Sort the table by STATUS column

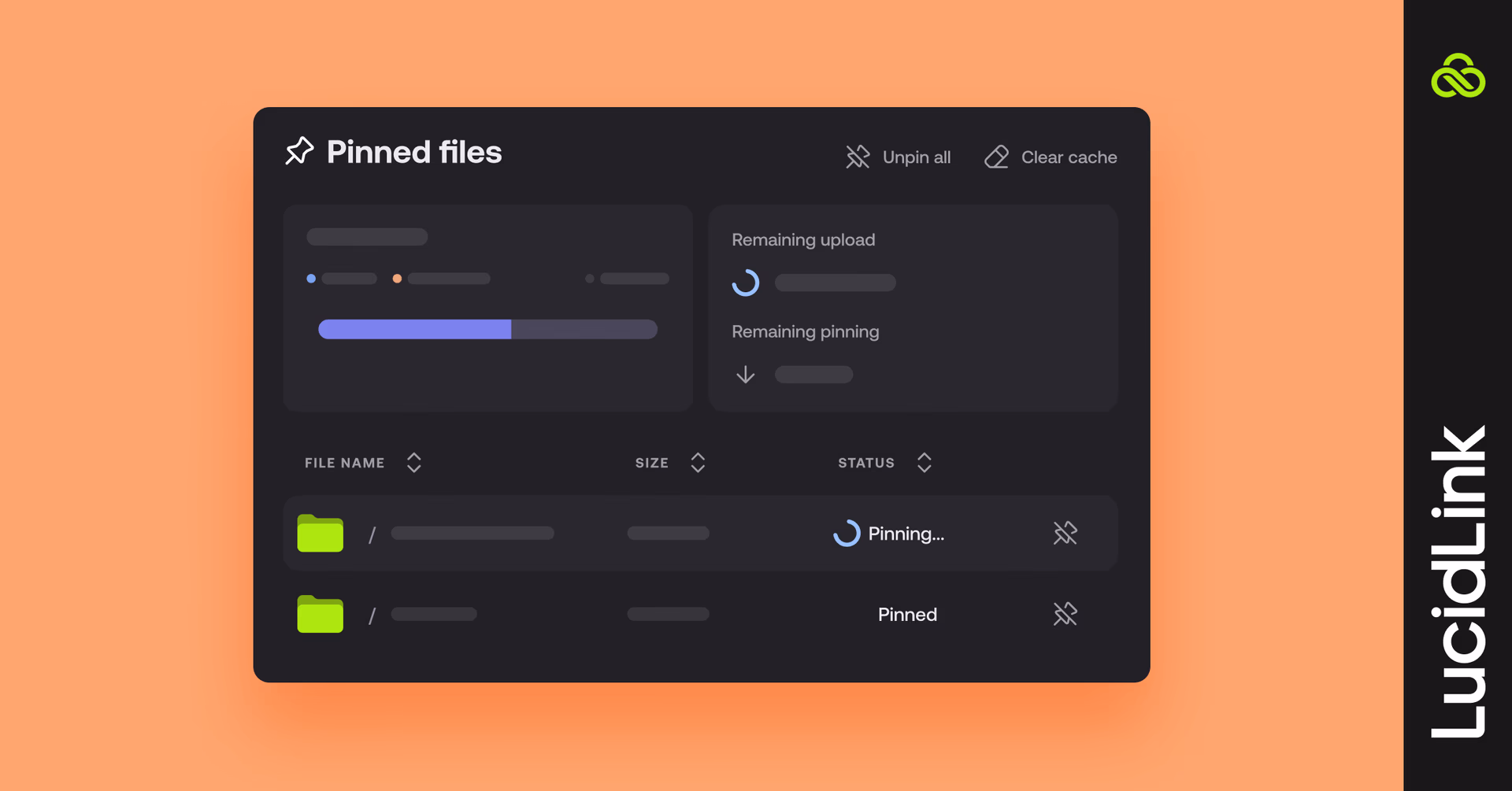[x=925, y=463]
